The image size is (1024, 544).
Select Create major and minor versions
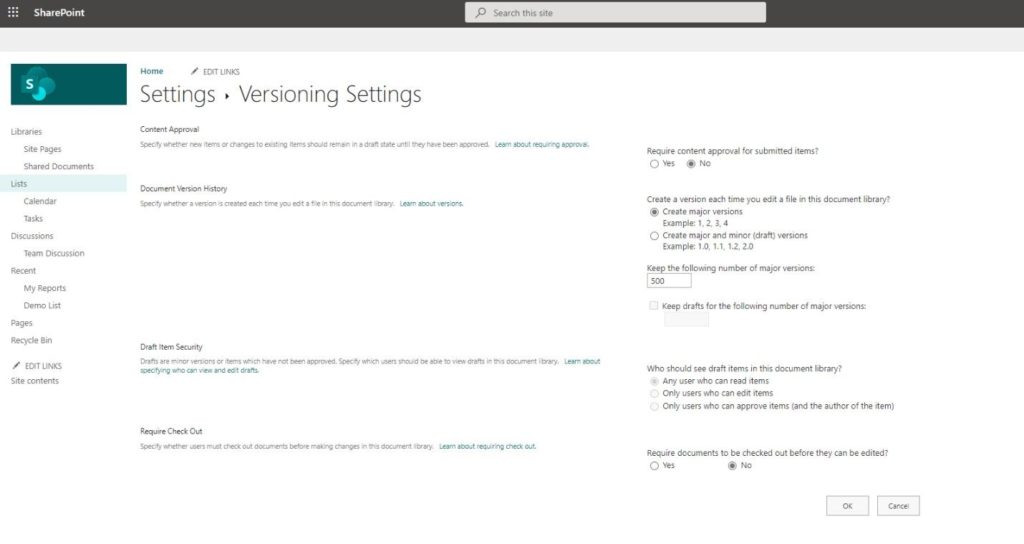click(654, 236)
